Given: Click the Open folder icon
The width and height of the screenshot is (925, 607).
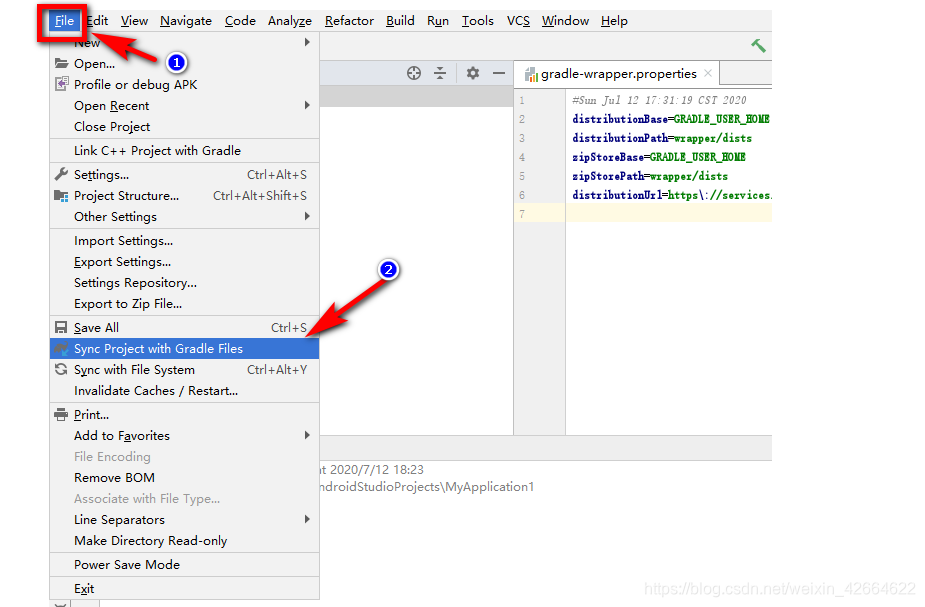Looking at the screenshot, I should (61, 63).
